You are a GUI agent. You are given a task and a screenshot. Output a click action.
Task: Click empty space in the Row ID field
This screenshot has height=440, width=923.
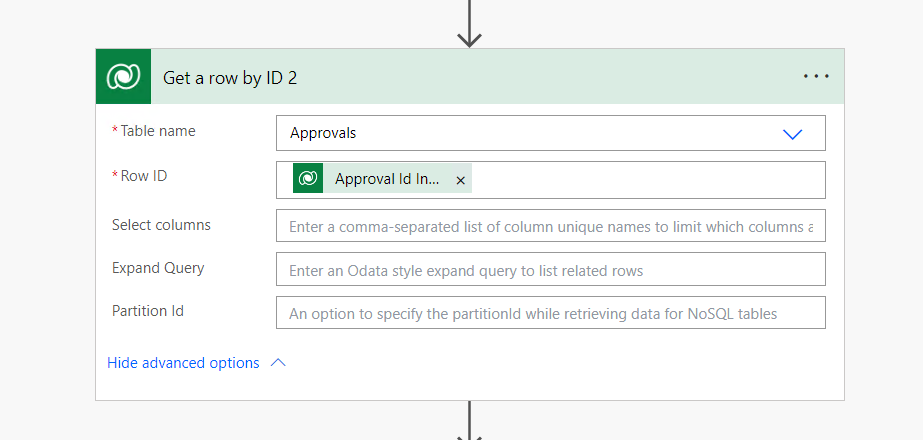[648, 180]
